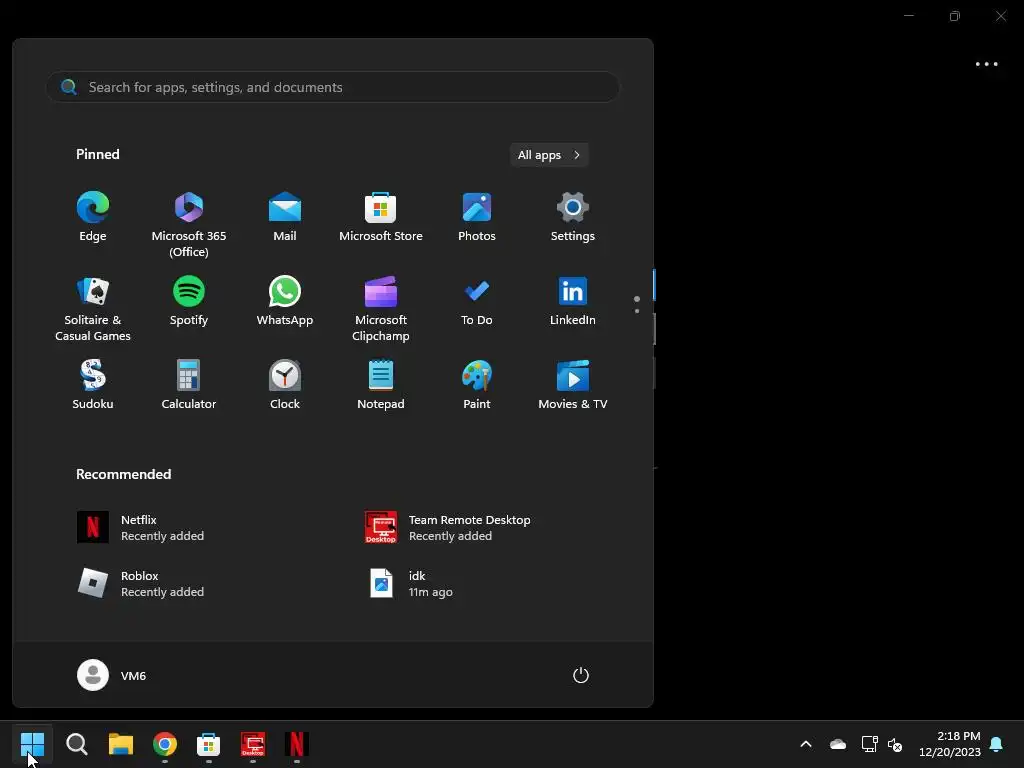This screenshot has width=1024, height=768.
Task: Open the notifications bell
Action: (x=996, y=744)
